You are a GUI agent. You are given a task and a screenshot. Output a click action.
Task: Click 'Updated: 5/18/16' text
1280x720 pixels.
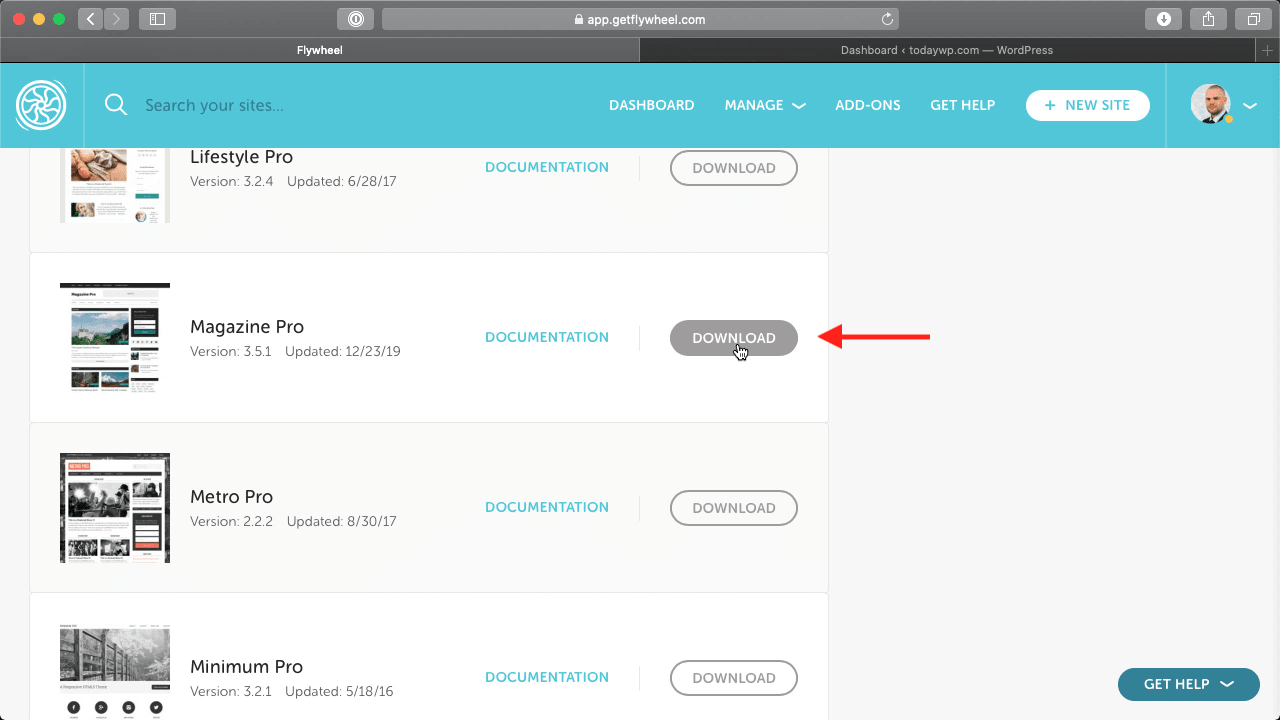(x=339, y=692)
